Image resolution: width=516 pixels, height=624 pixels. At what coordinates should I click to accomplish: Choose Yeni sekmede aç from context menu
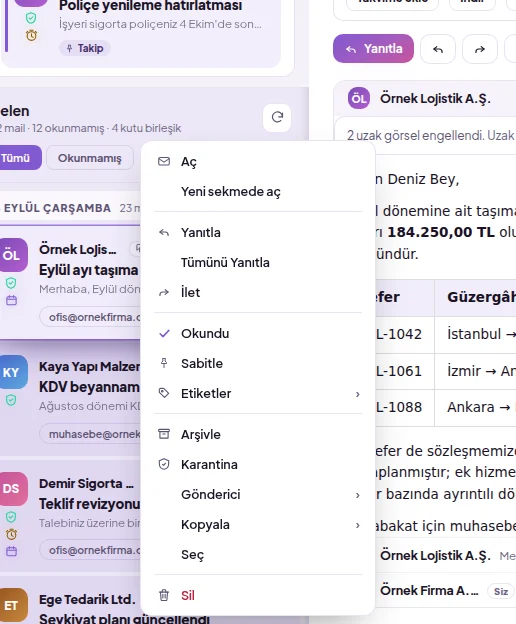(258, 191)
